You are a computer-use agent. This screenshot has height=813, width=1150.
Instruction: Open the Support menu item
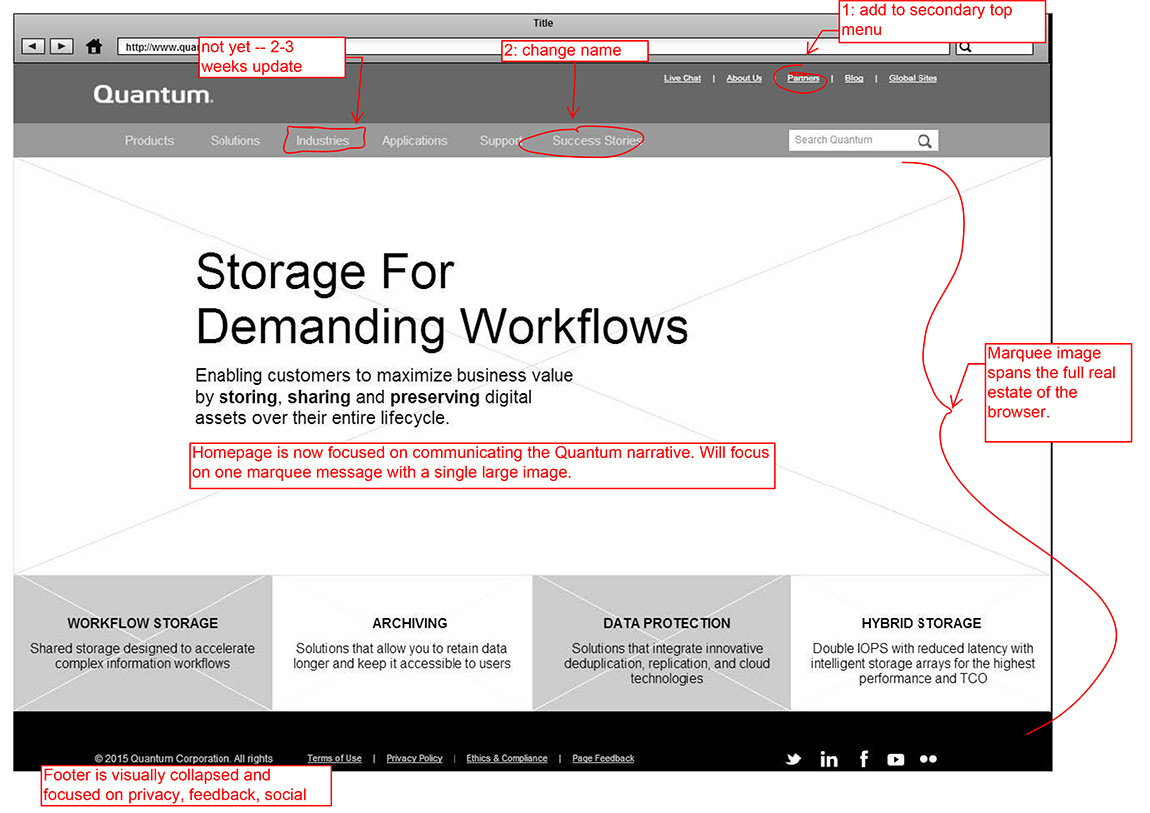click(501, 141)
